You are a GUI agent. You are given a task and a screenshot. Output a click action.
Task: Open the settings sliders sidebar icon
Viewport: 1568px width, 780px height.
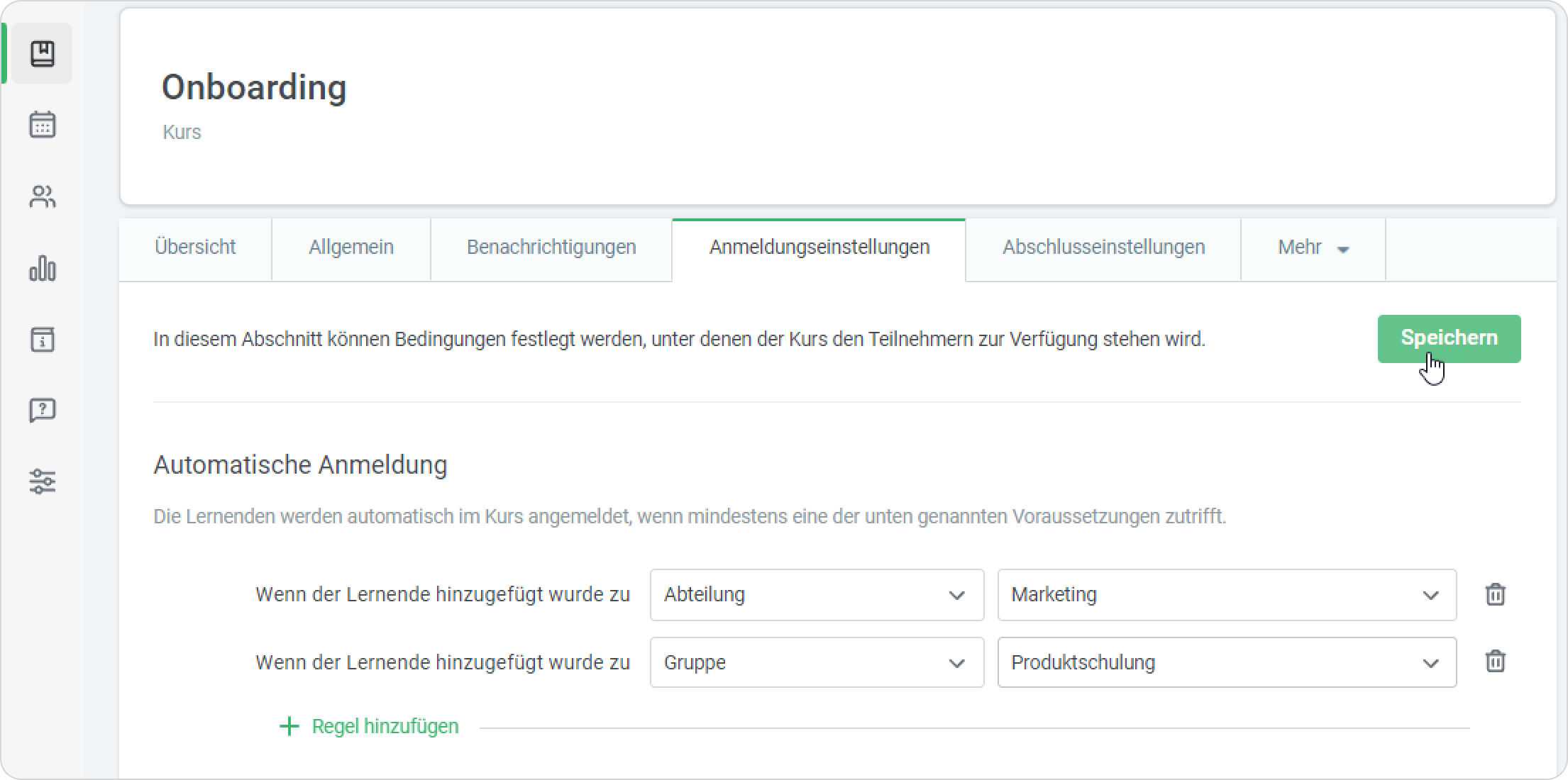[43, 481]
